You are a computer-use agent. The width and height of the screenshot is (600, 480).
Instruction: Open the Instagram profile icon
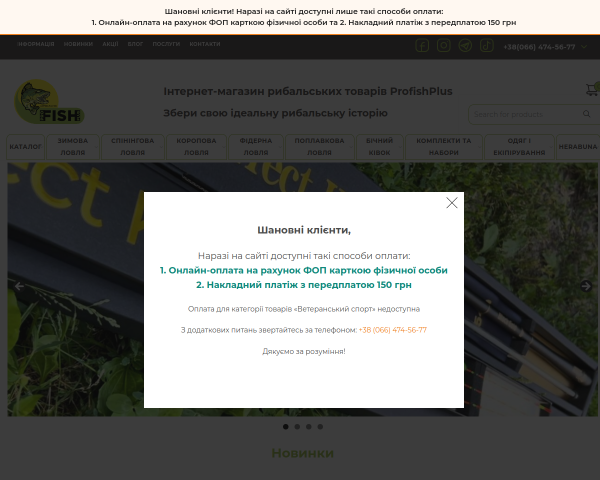coord(443,46)
